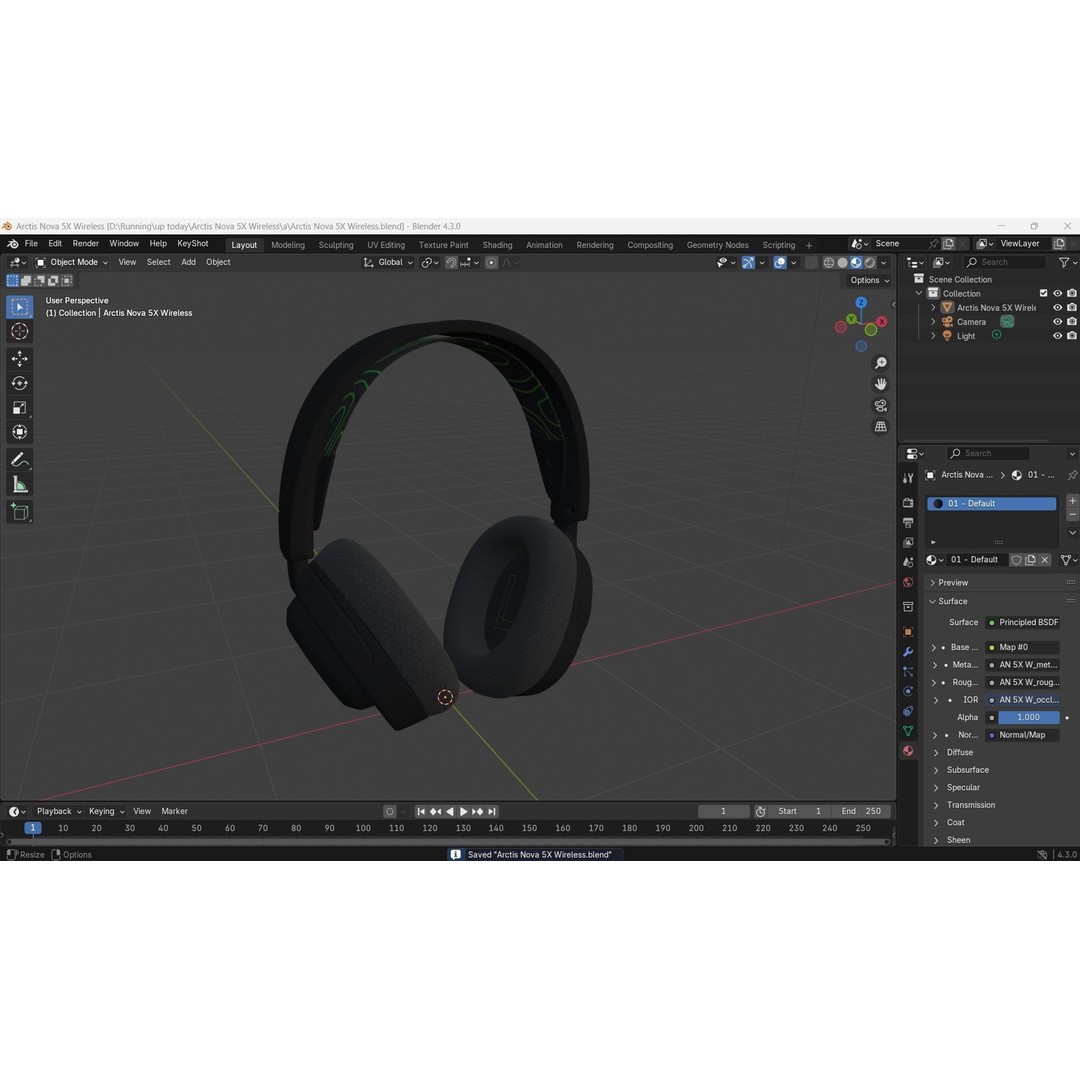This screenshot has width=1080, height=1080.
Task: Toggle the Collection eye visibility
Action: 1057,293
